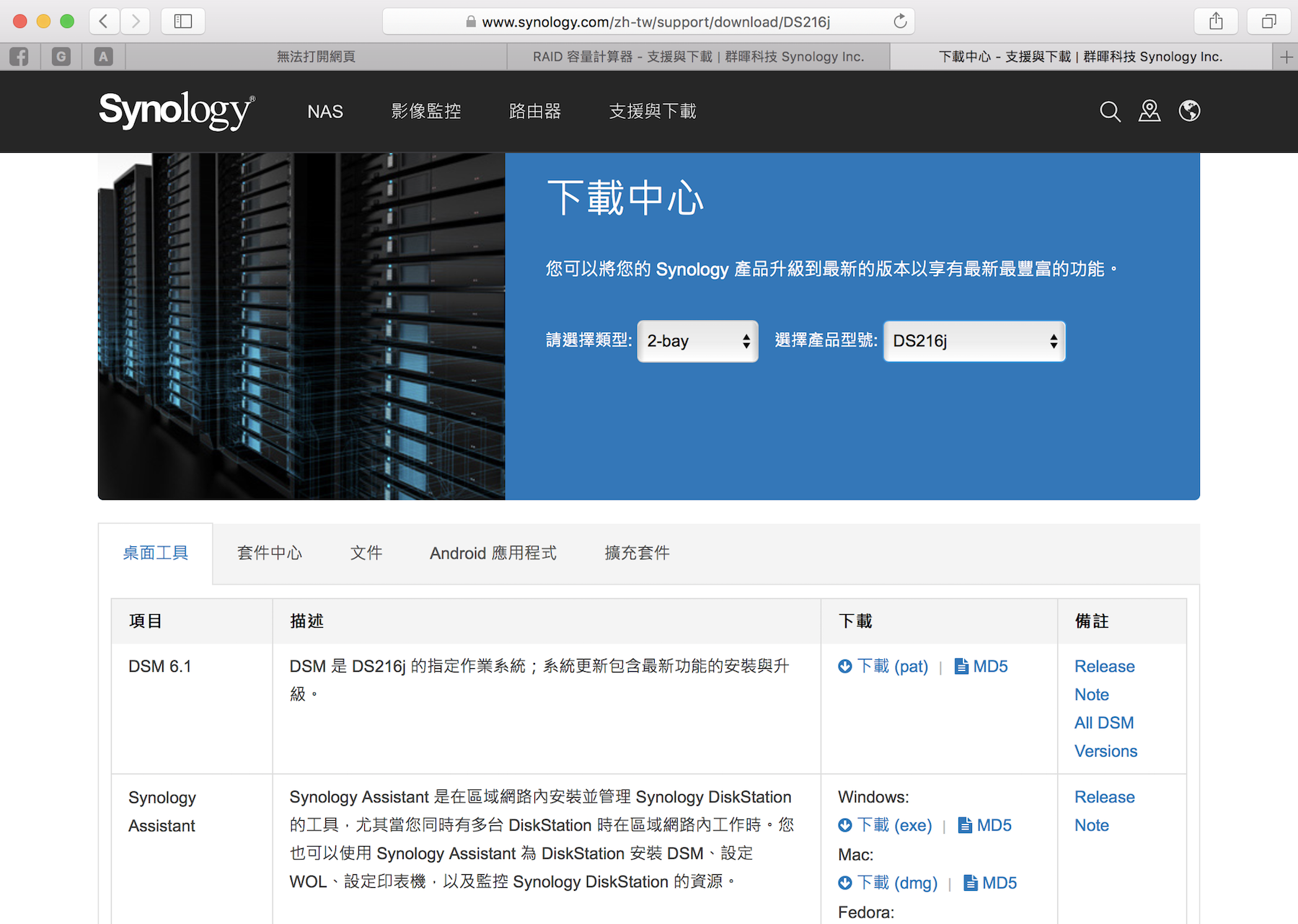This screenshot has height=924, width=1298.
Task: Click the Facebook bookmark icon
Action: 19,56
